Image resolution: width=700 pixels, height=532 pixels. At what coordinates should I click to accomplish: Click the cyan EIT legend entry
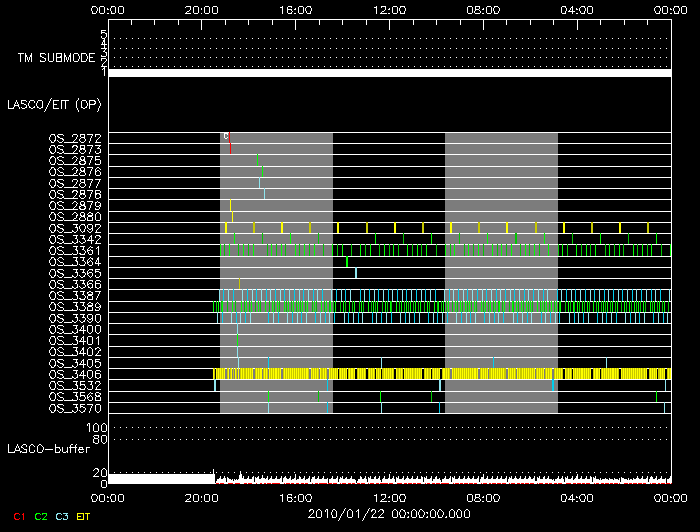point(84,516)
